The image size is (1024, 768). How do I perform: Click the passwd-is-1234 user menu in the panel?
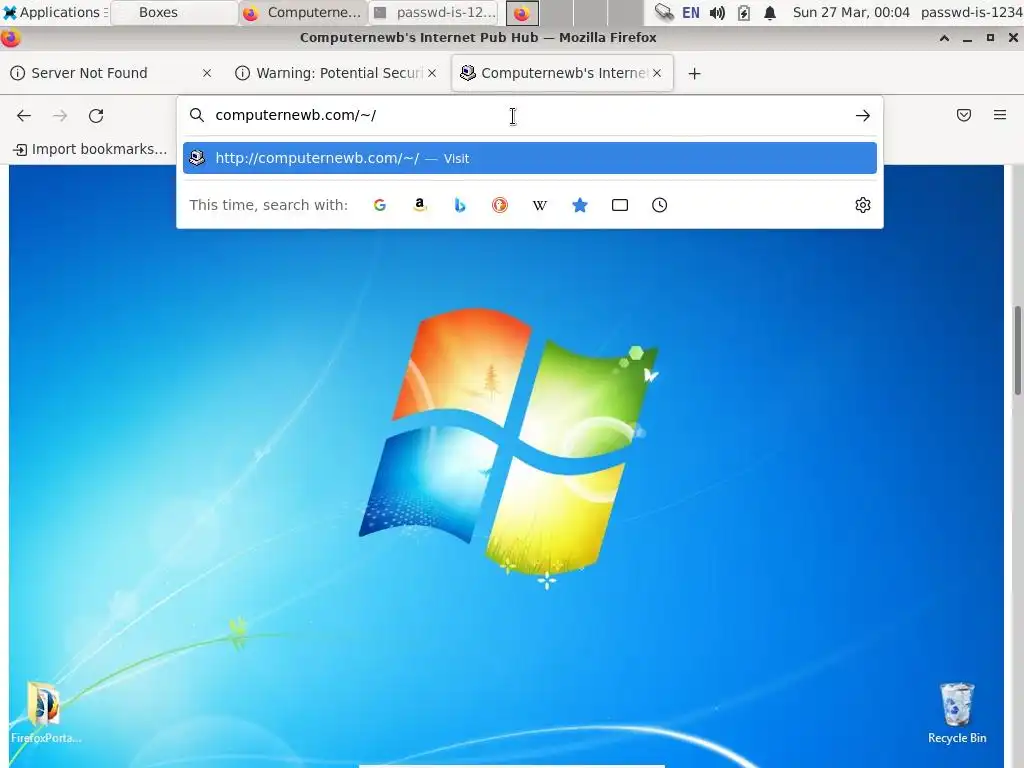[971, 12]
